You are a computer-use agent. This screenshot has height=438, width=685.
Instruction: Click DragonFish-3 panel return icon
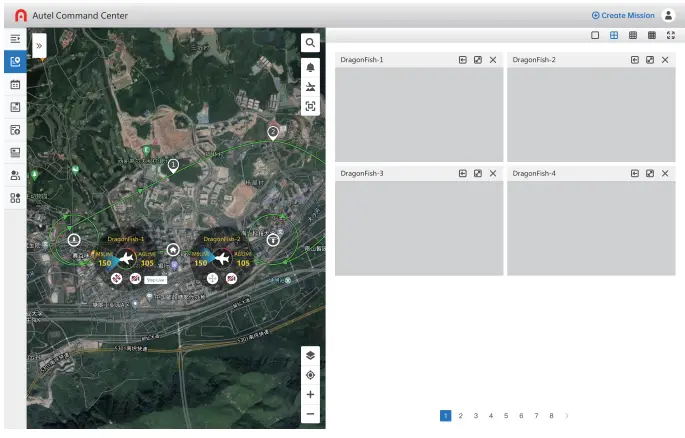pyautogui.click(x=463, y=173)
